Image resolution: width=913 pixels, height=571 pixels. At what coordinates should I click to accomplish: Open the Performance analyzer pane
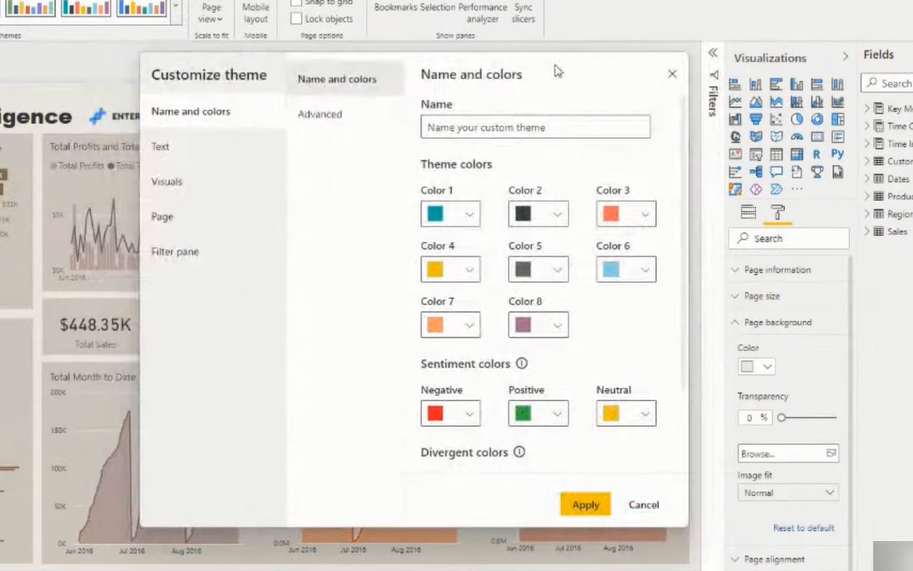coord(483,13)
